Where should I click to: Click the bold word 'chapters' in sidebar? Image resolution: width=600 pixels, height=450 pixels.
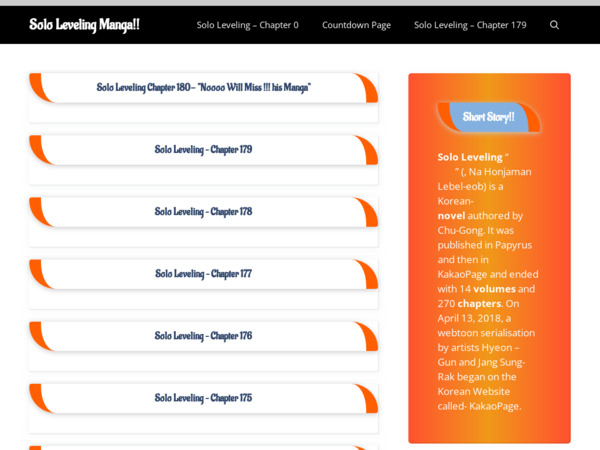(479, 303)
